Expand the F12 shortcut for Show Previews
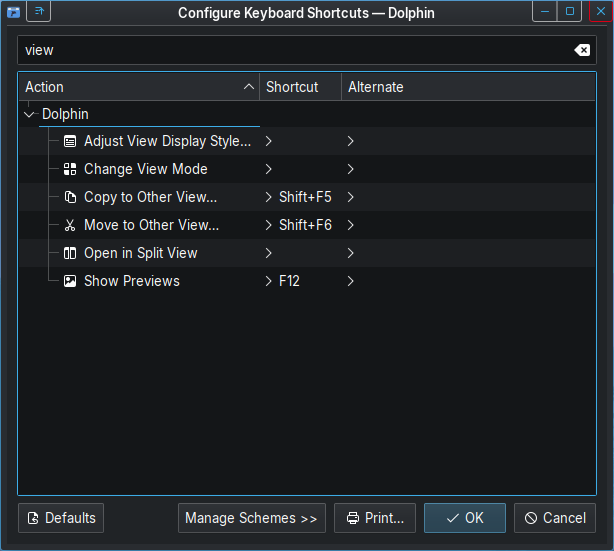 pos(268,281)
